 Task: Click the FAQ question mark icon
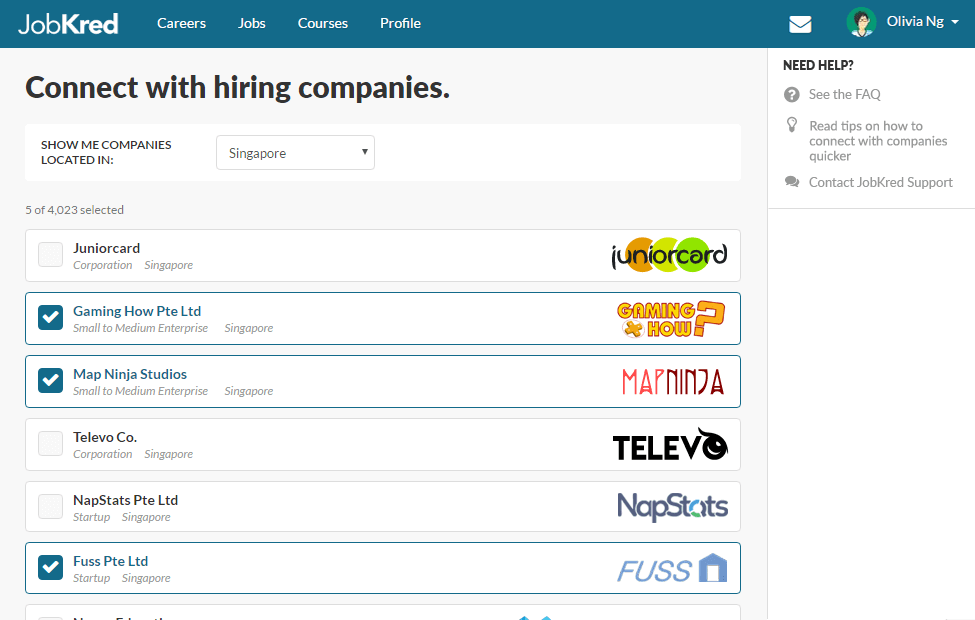pos(792,95)
